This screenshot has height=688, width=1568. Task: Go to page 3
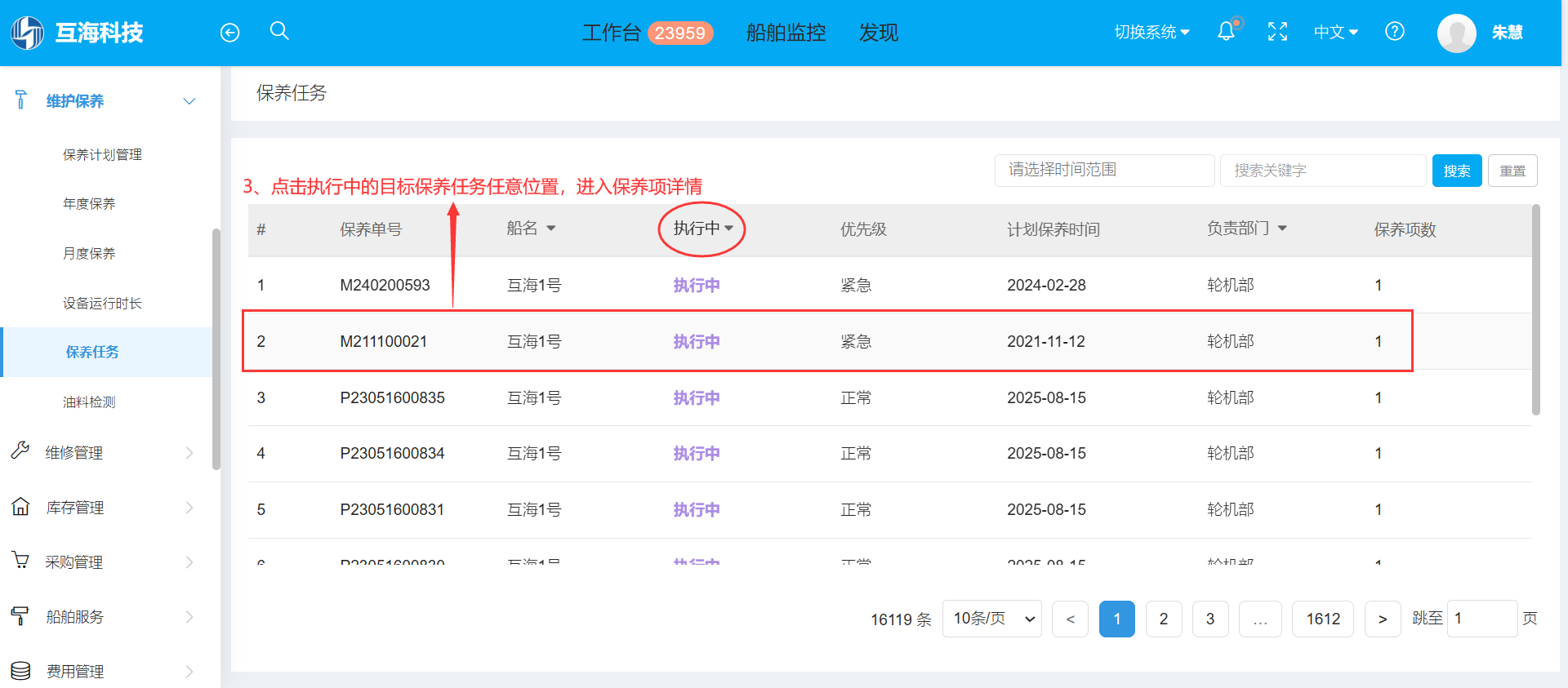1210,619
